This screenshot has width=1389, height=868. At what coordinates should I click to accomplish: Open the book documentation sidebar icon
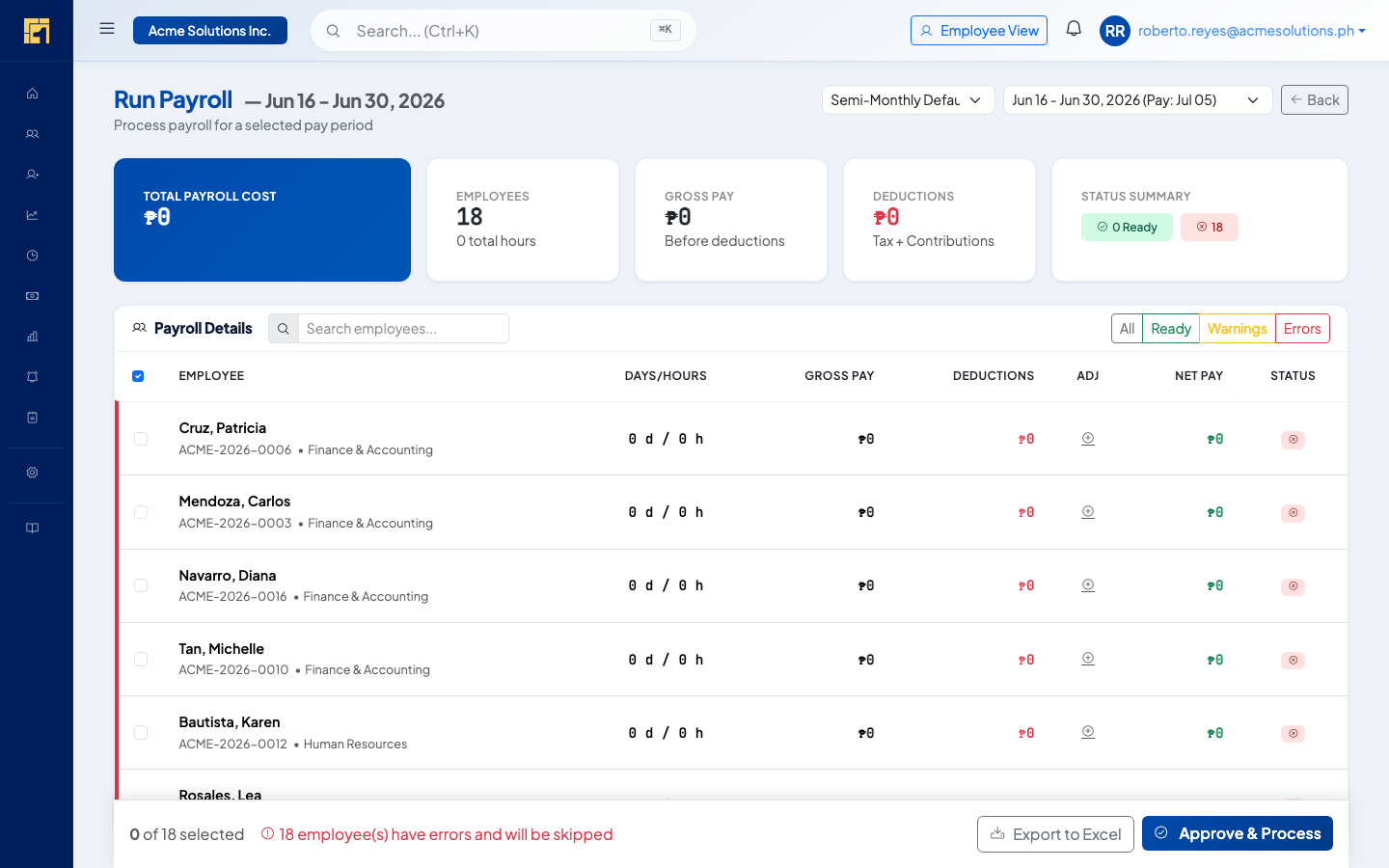[x=32, y=528]
